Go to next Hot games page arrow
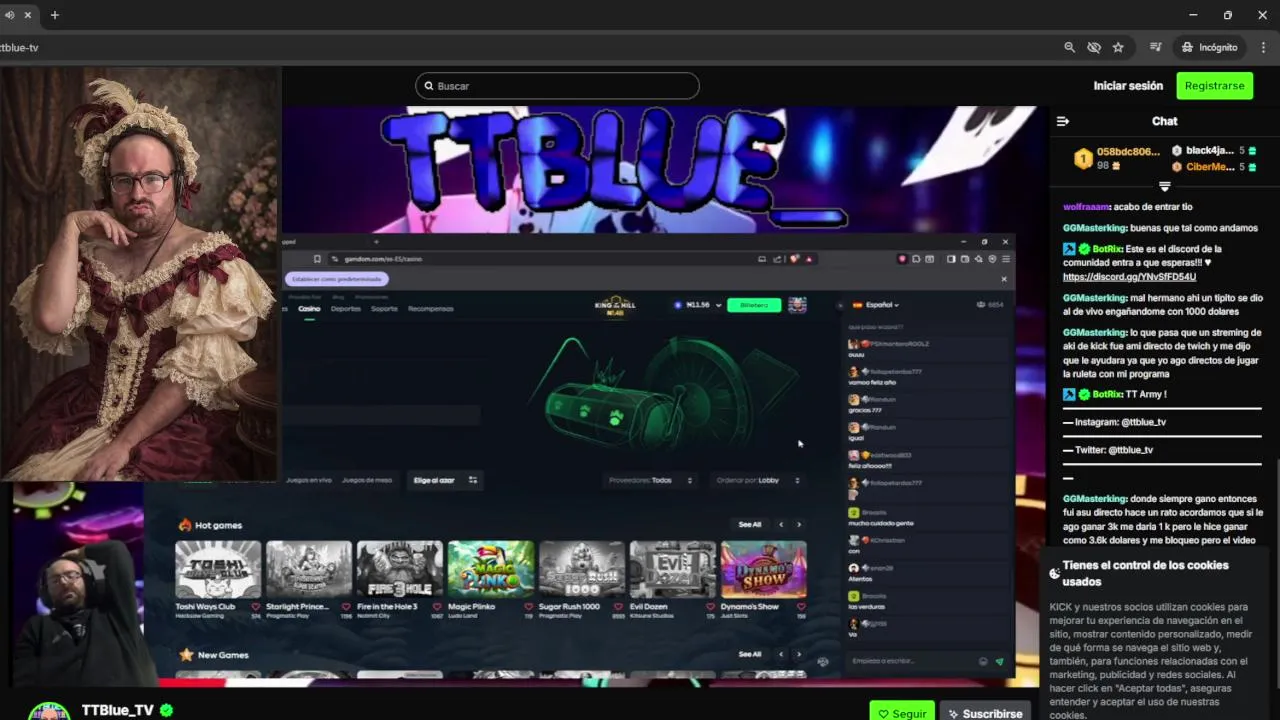1280x720 pixels. click(x=798, y=524)
